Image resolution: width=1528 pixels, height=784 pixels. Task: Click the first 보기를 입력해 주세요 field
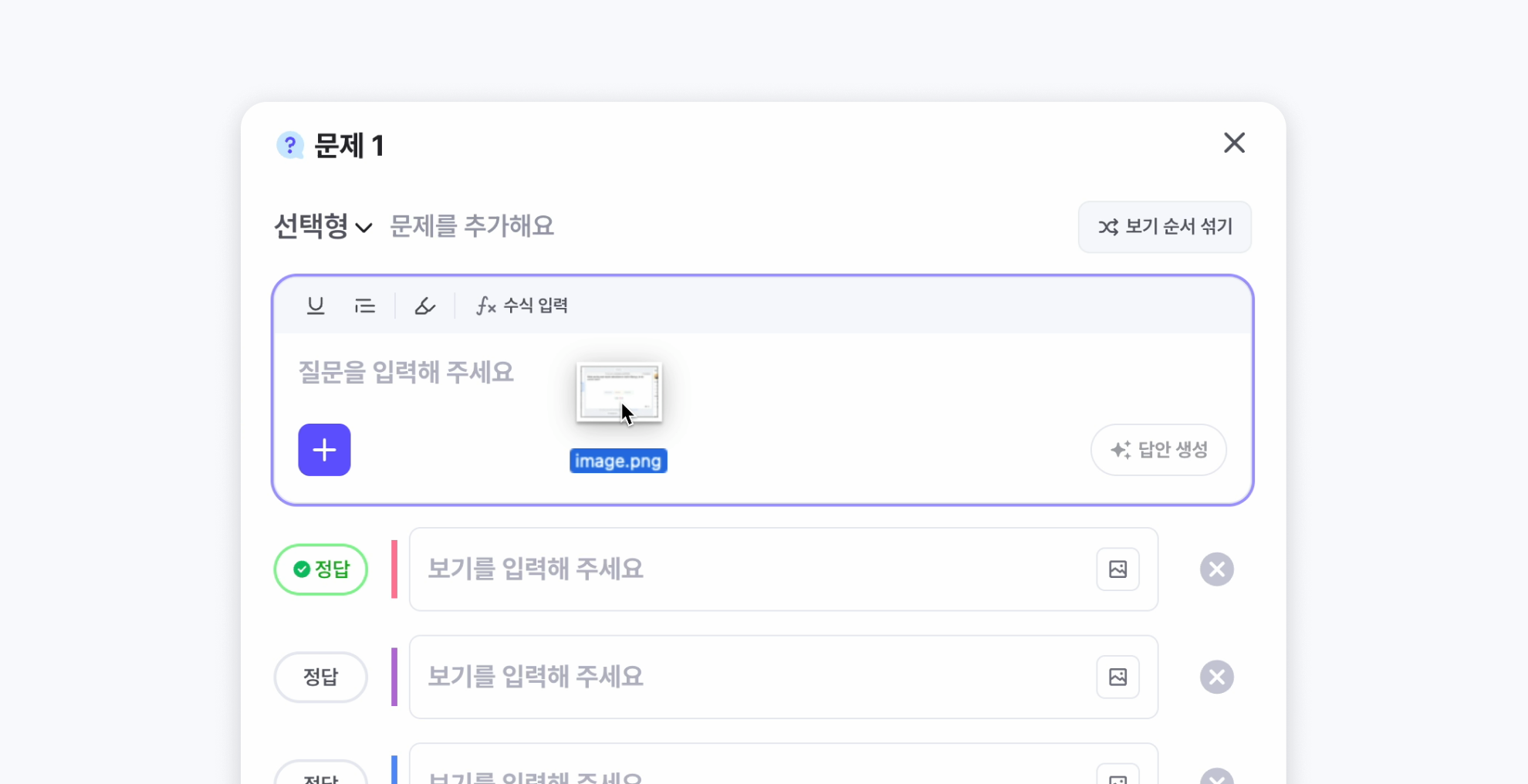click(x=749, y=569)
